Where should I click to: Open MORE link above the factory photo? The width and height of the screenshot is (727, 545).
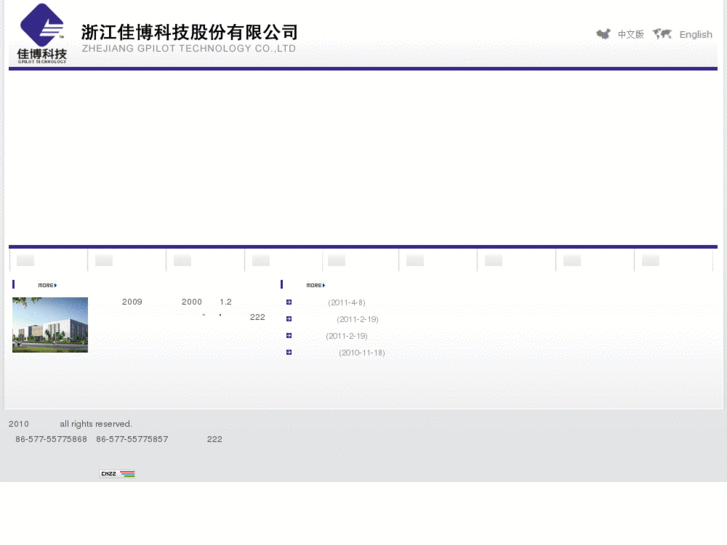click(47, 285)
